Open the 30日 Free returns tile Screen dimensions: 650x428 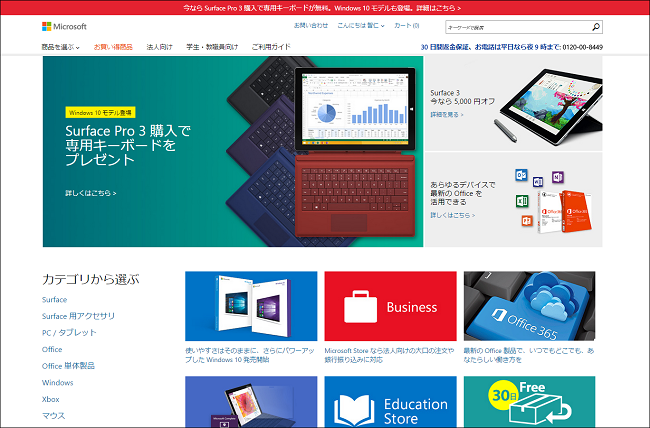529,401
